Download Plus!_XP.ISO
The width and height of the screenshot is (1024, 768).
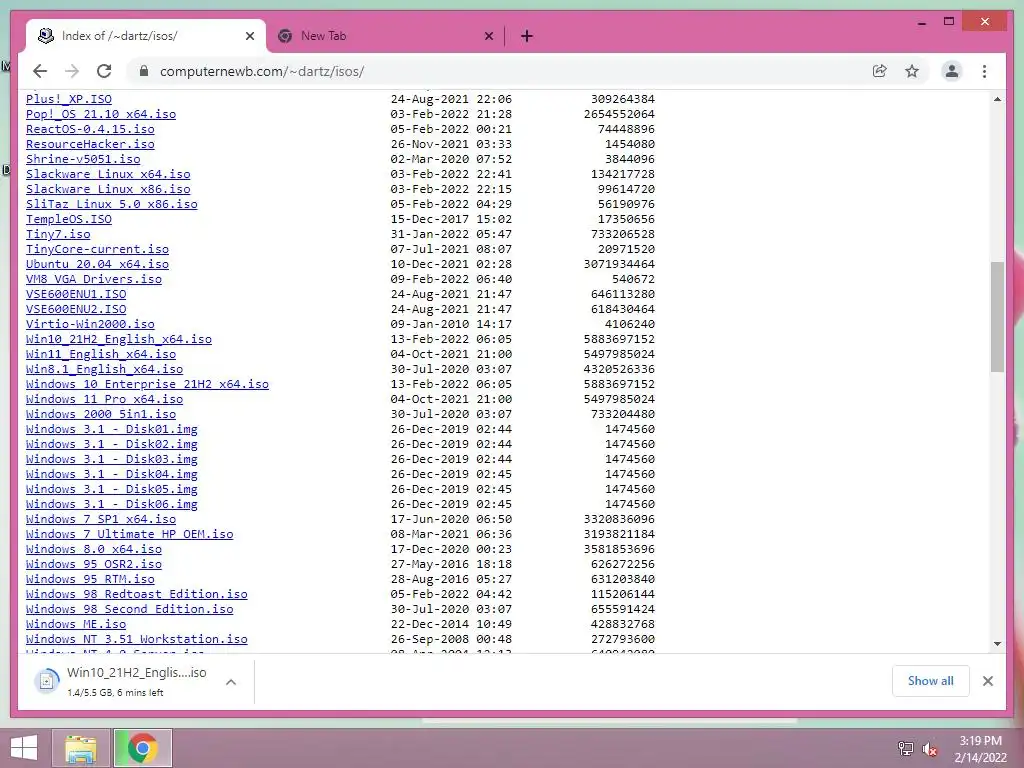point(69,99)
